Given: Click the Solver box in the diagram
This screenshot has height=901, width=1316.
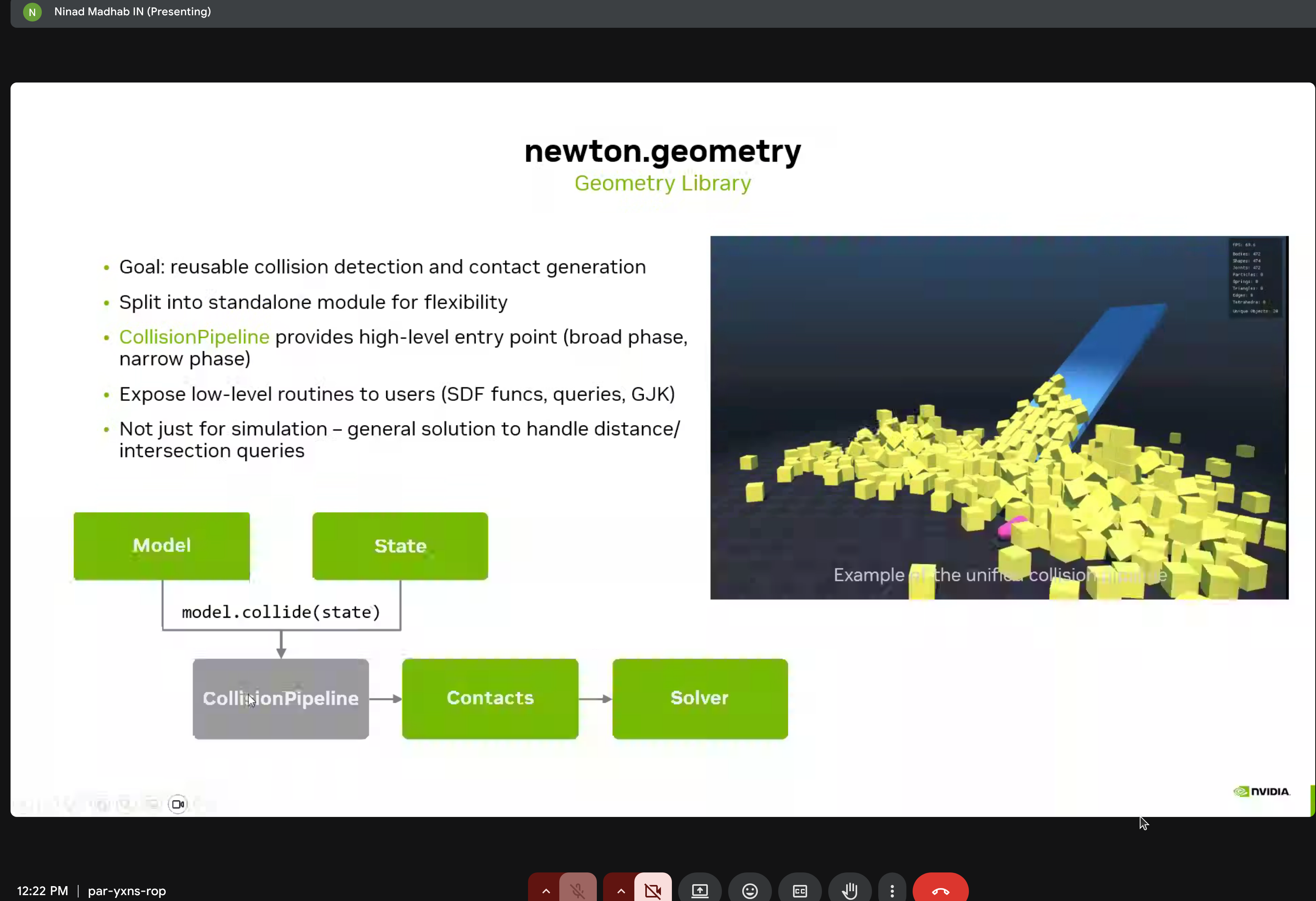Looking at the screenshot, I should tap(699, 698).
